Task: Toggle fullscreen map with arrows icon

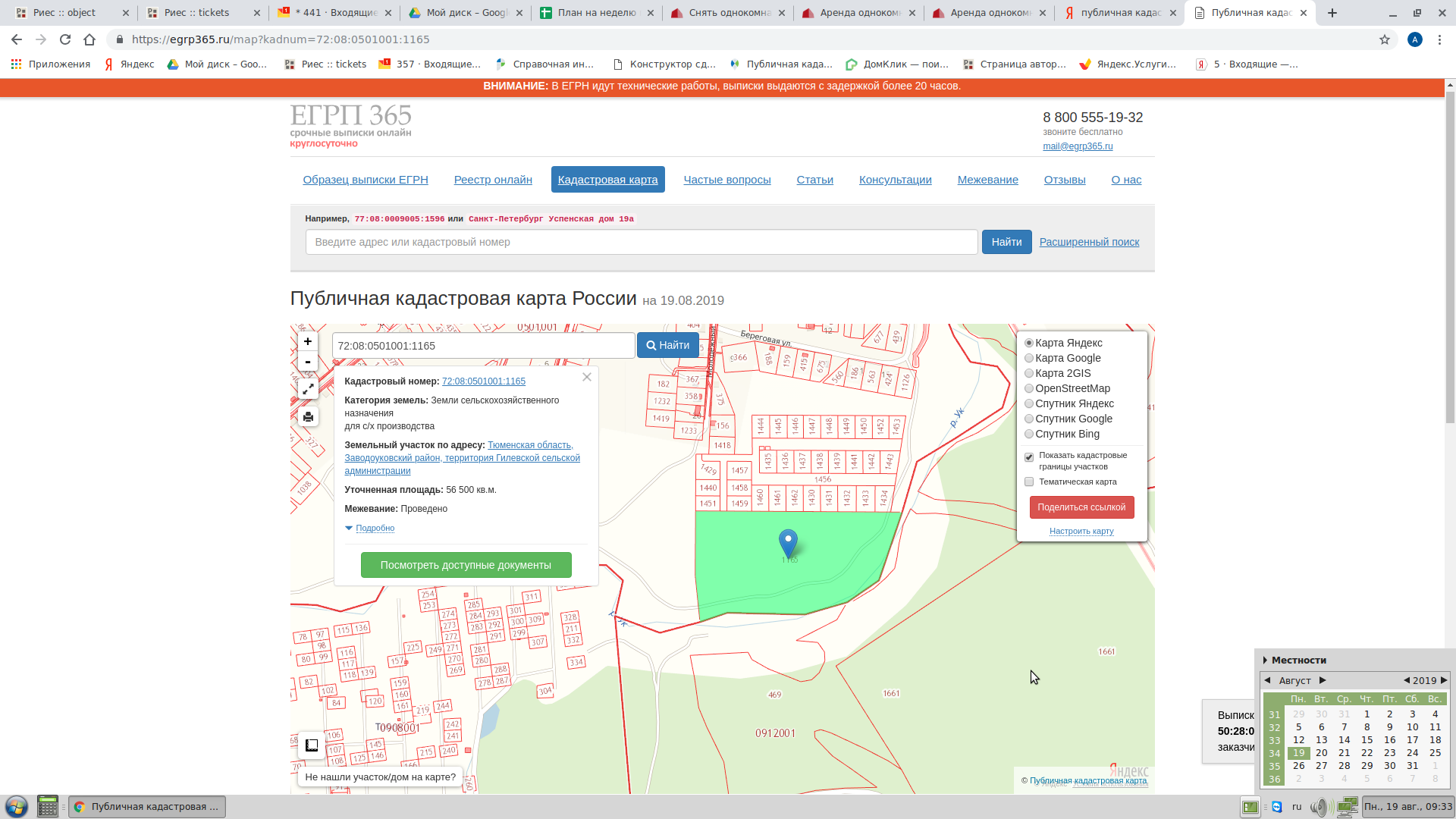Action: [x=308, y=389]
